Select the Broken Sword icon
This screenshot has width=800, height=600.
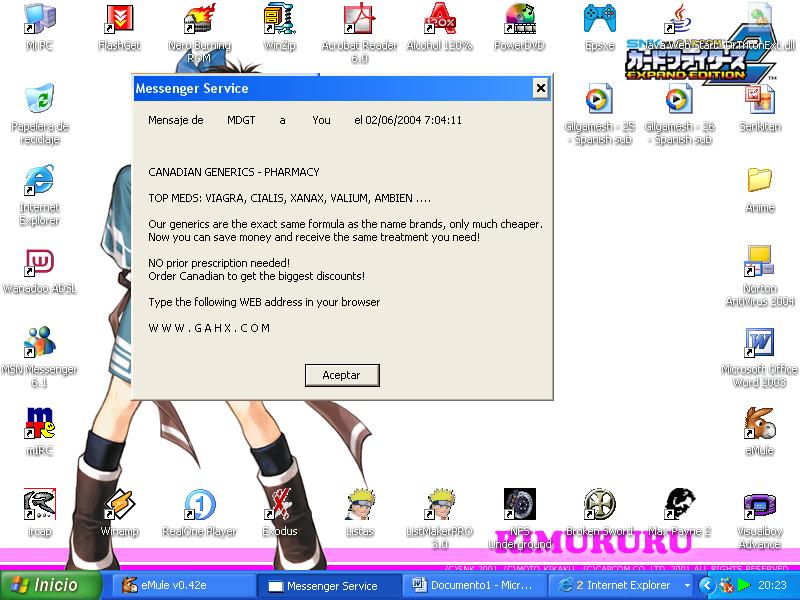(599, 512)
